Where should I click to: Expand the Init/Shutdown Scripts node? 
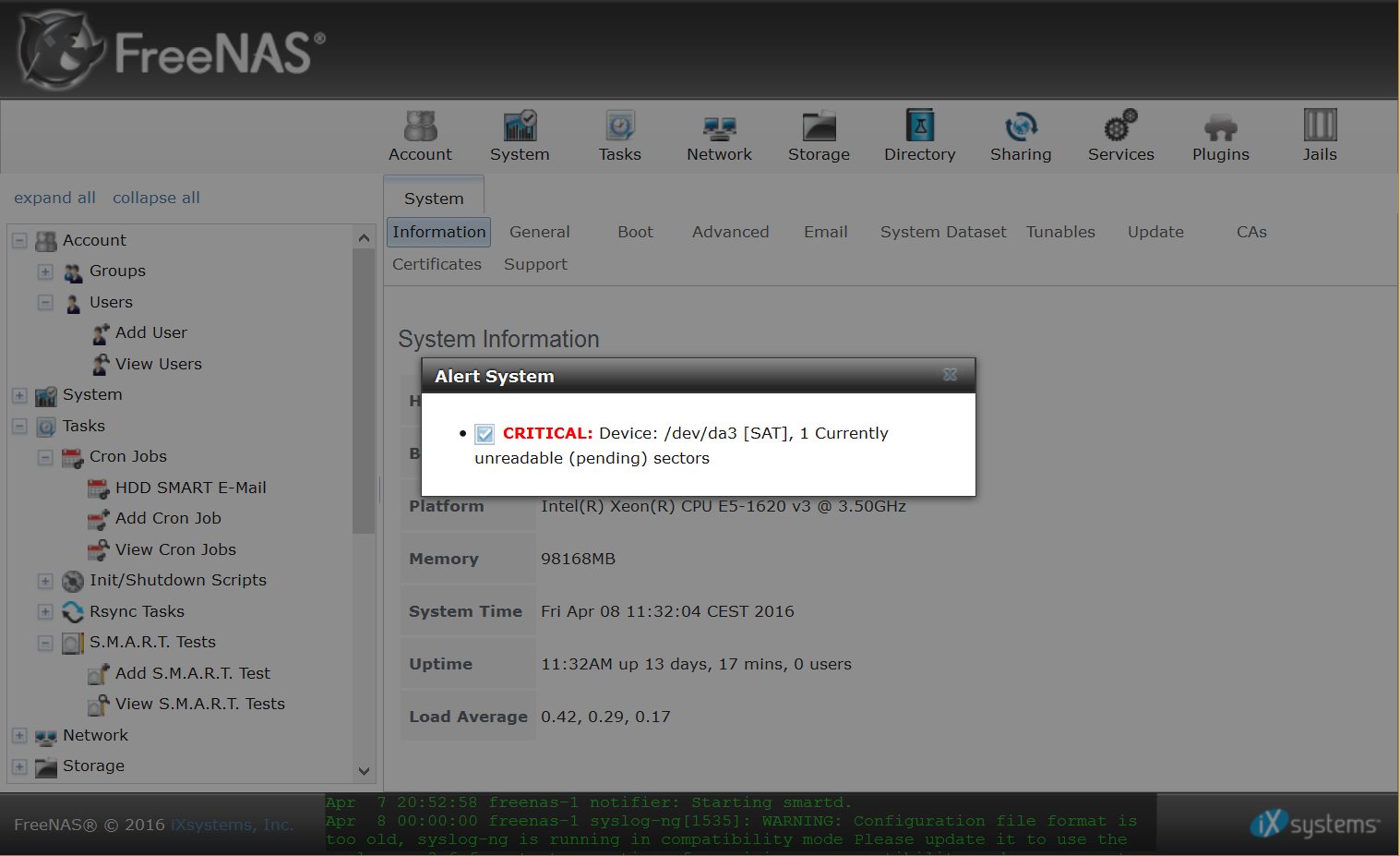[x=45, y=581]
